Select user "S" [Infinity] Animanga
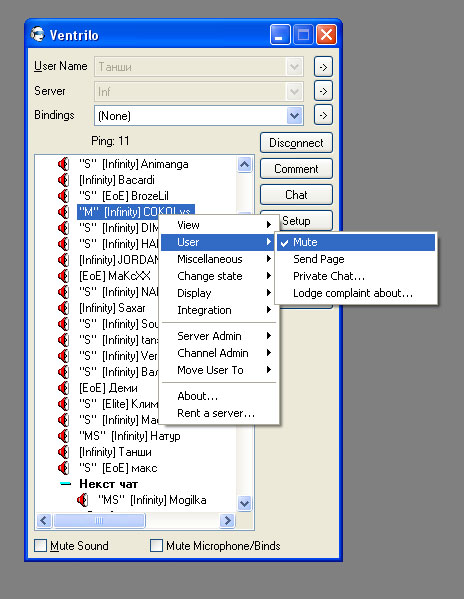Screen dimensions: 464x599 (134, 164)
